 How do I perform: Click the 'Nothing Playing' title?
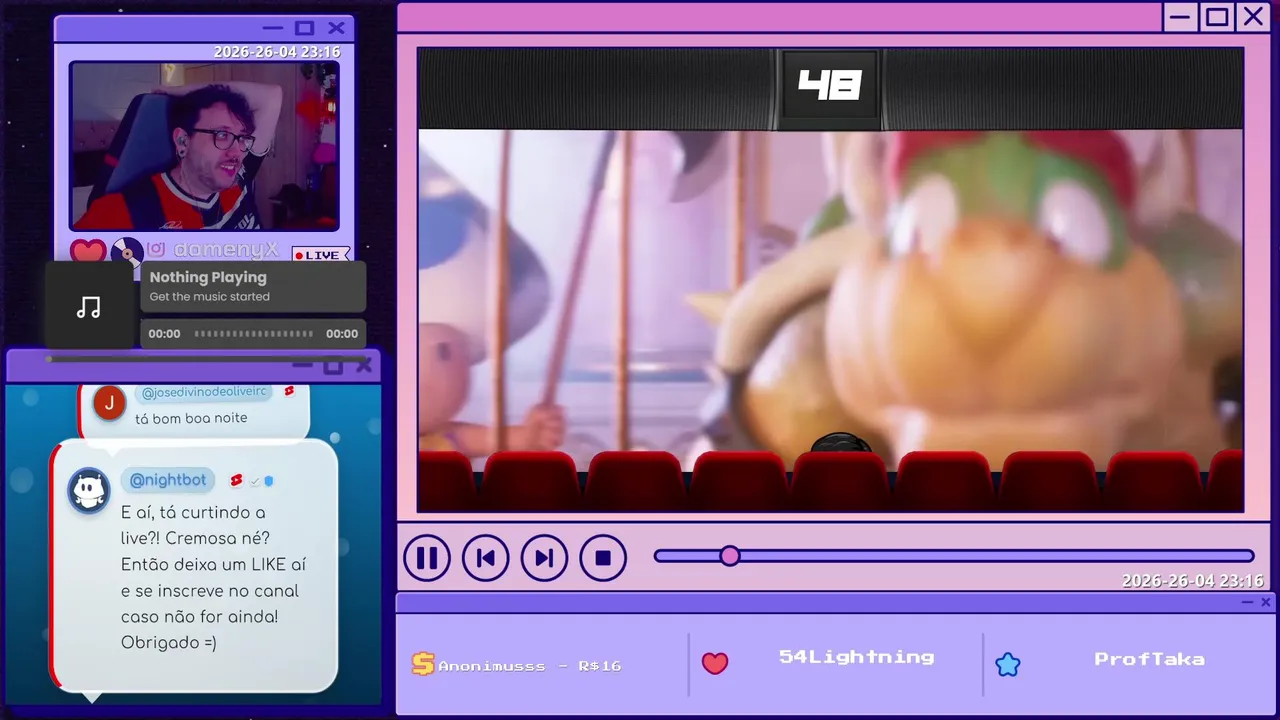[x=208, y=277]
